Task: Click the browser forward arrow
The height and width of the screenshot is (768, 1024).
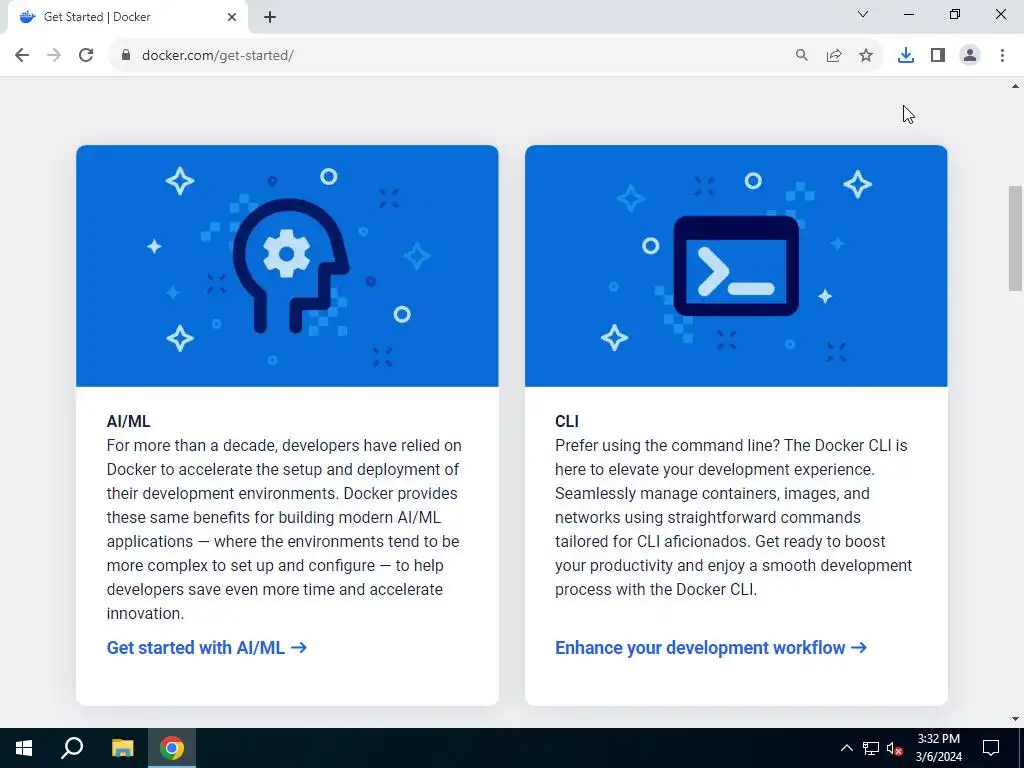Action: pos(54,55)
